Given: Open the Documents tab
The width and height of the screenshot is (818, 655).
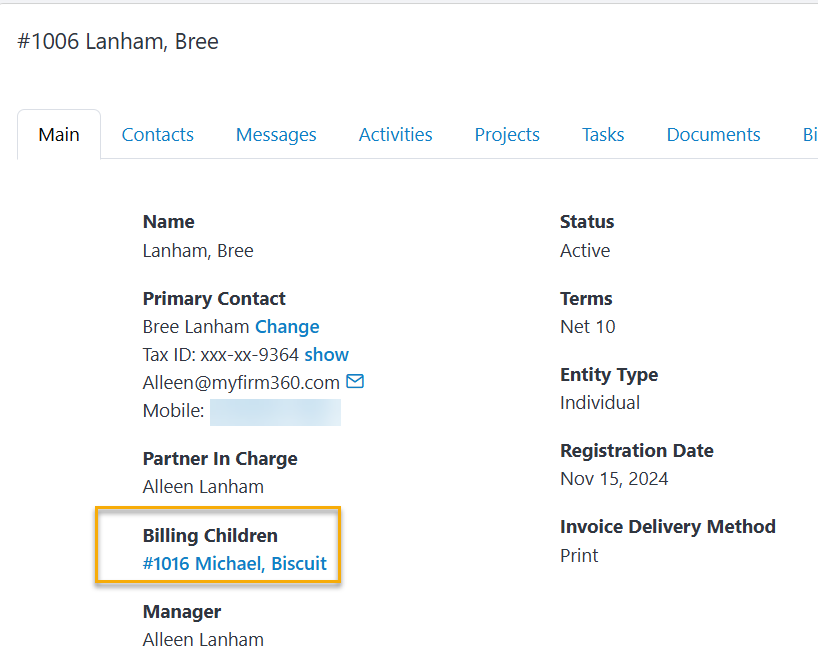Looking at the screenshot, I should (713, 134).
